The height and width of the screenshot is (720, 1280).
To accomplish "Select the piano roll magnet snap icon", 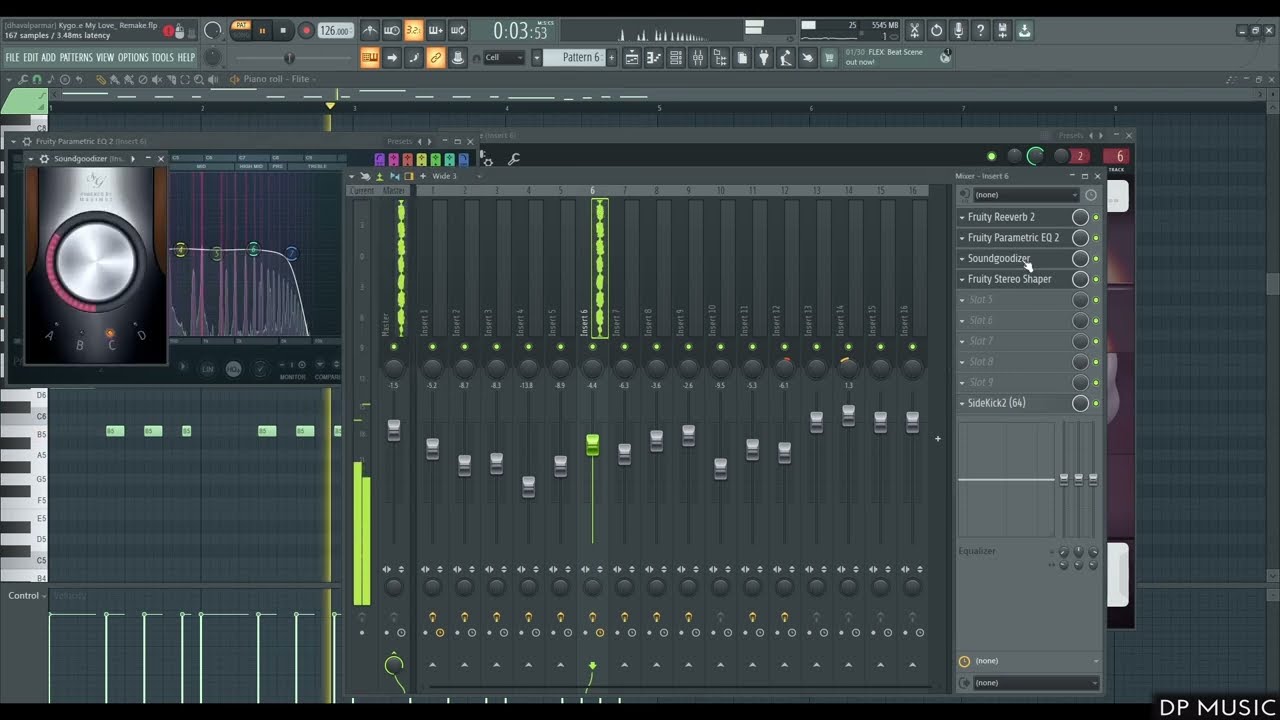I will (x=37, y=79).
